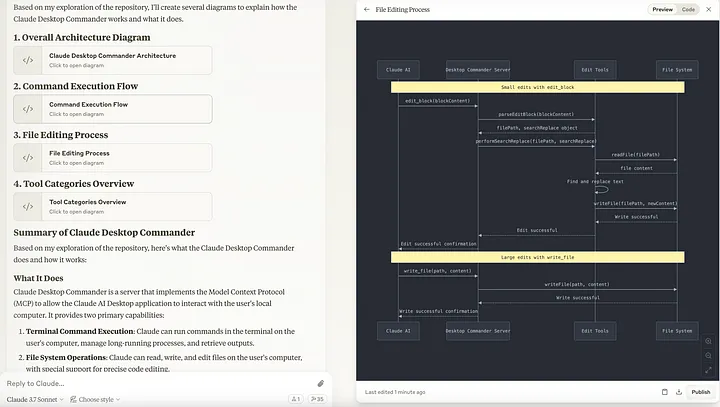Open the Choose style dropdown

[x=95, y=399]
